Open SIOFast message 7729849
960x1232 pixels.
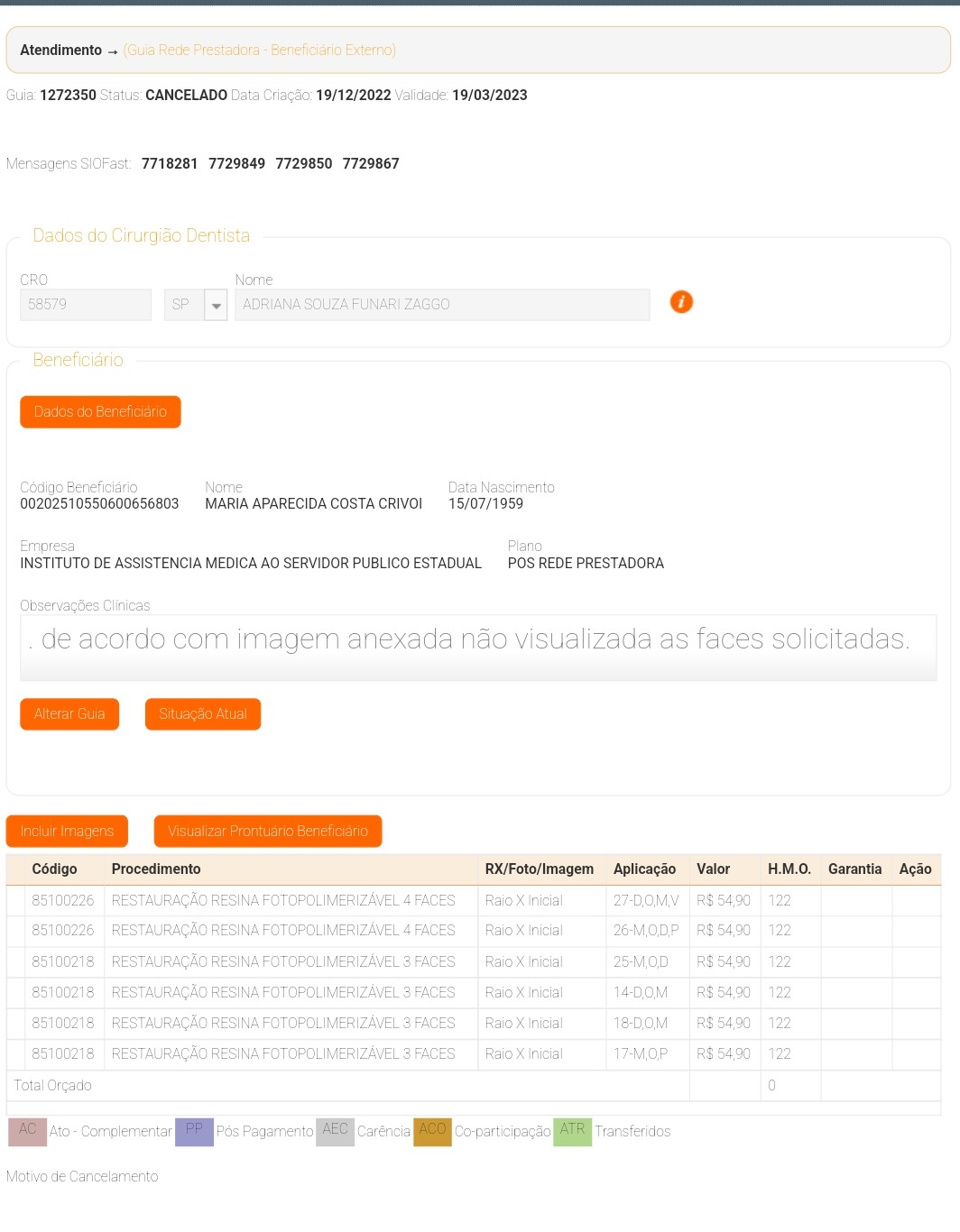(x=236, y=164)
